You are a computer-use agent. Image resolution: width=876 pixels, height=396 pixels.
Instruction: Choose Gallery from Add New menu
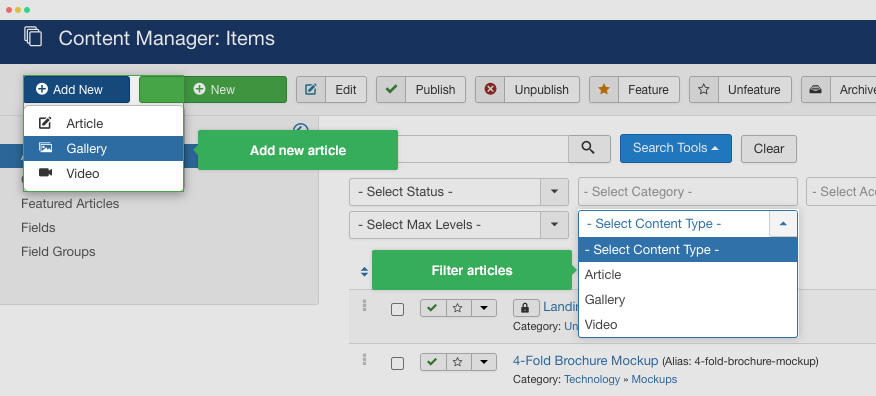(x=103, y=149)
